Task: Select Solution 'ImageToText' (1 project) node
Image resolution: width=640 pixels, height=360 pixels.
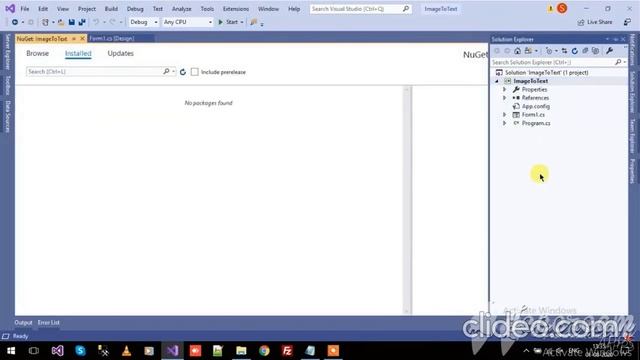Action: pos(542,73)
